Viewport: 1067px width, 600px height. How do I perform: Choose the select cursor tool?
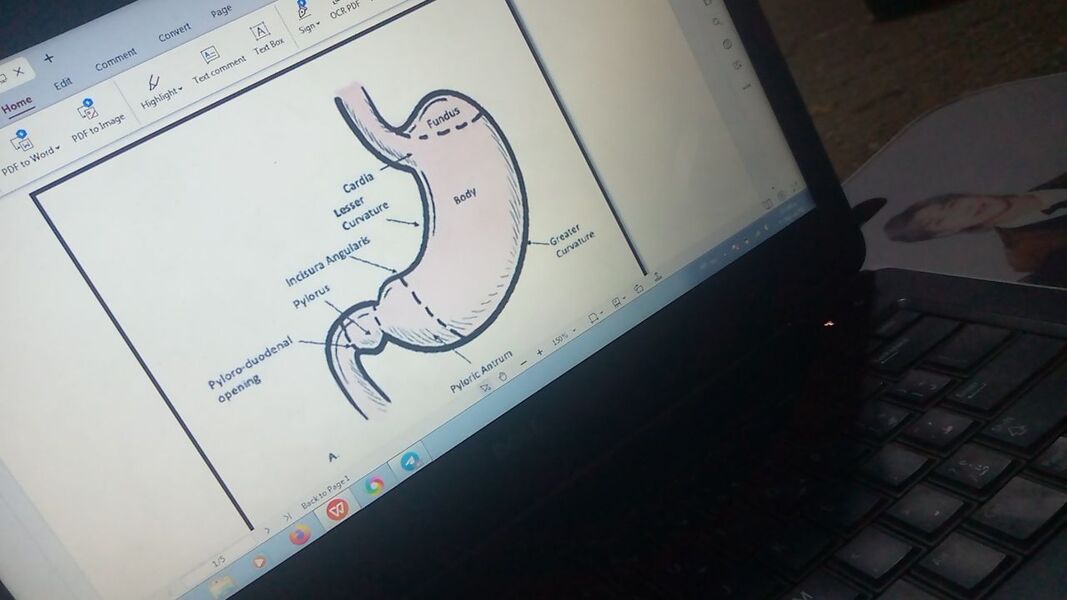485,387
